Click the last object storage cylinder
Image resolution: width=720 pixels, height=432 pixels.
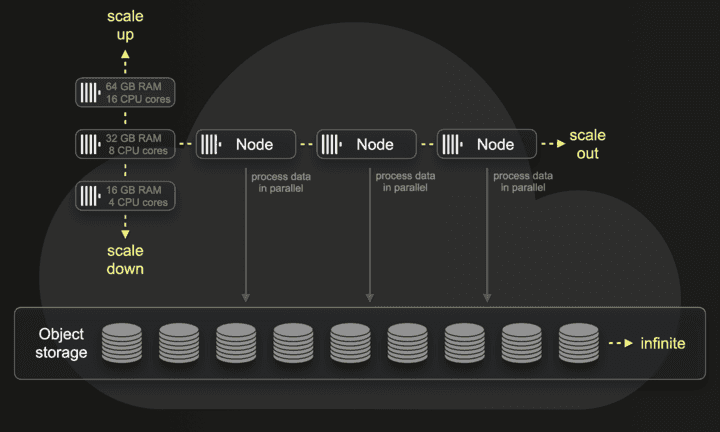[x=579, y=343]
